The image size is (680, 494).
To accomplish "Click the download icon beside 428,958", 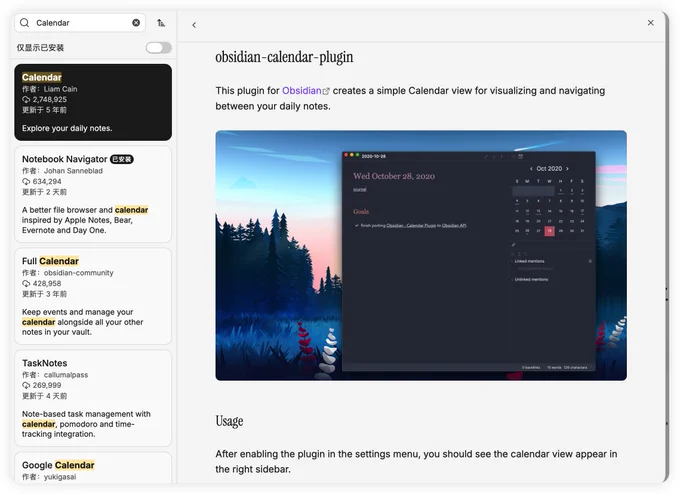I will click(26, 284).
